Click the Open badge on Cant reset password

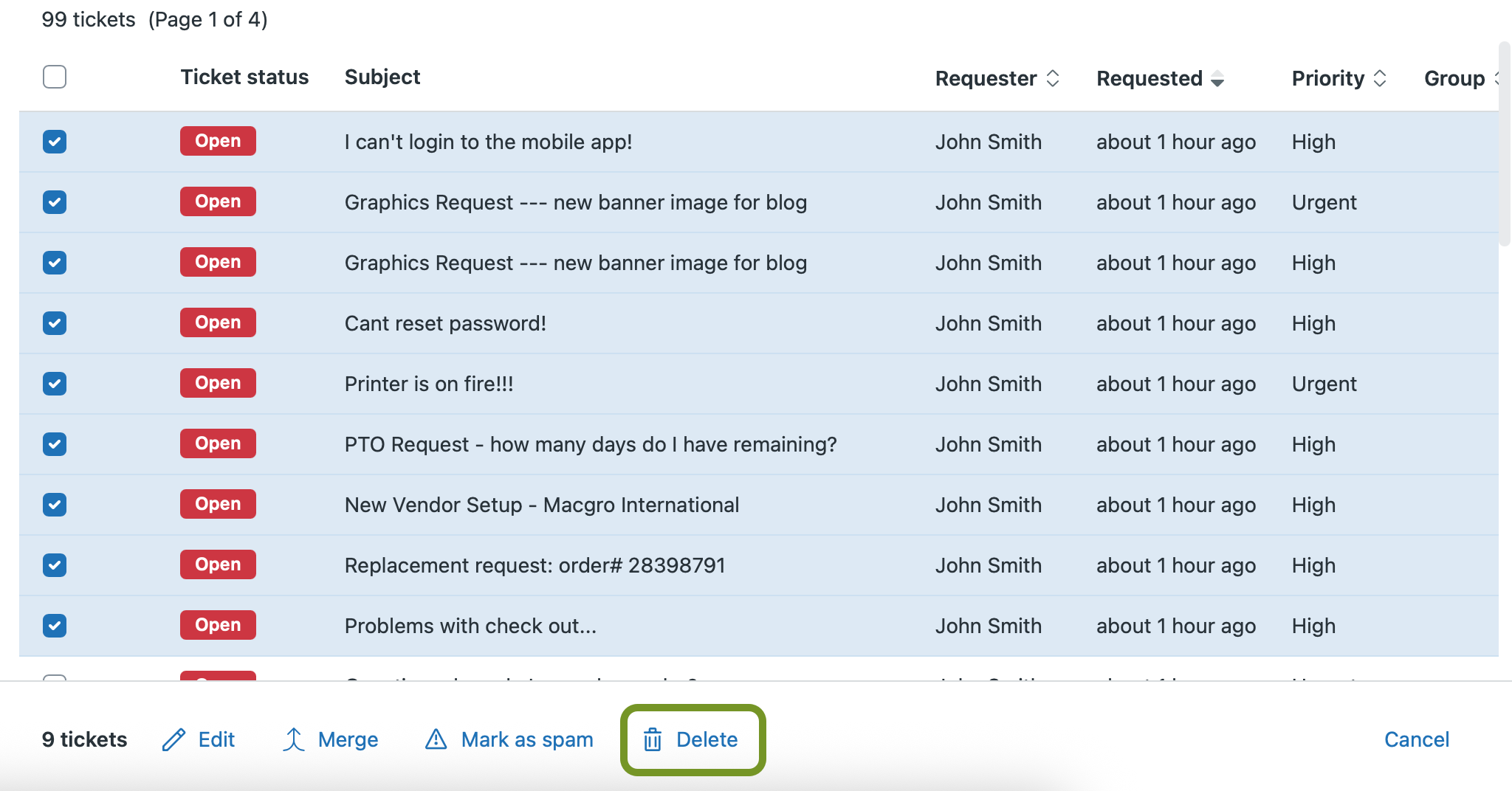point(217,322)
